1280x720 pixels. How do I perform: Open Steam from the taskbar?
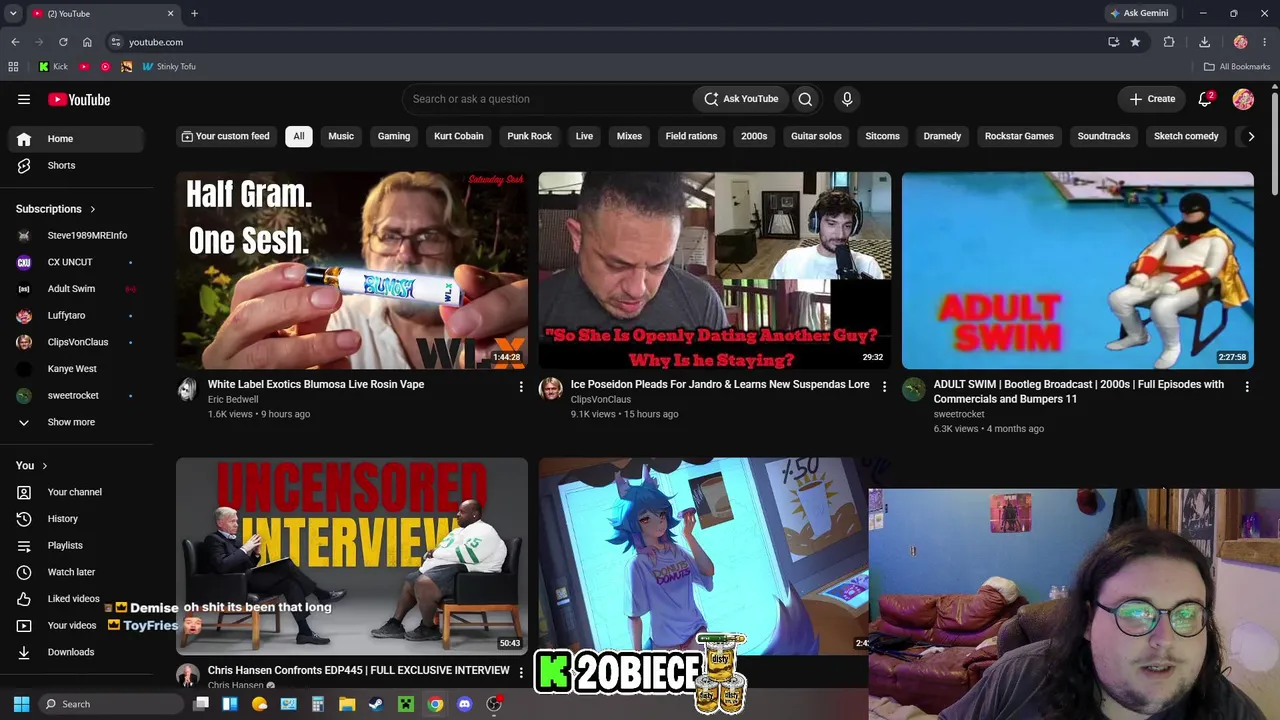[x=376, y=704]
